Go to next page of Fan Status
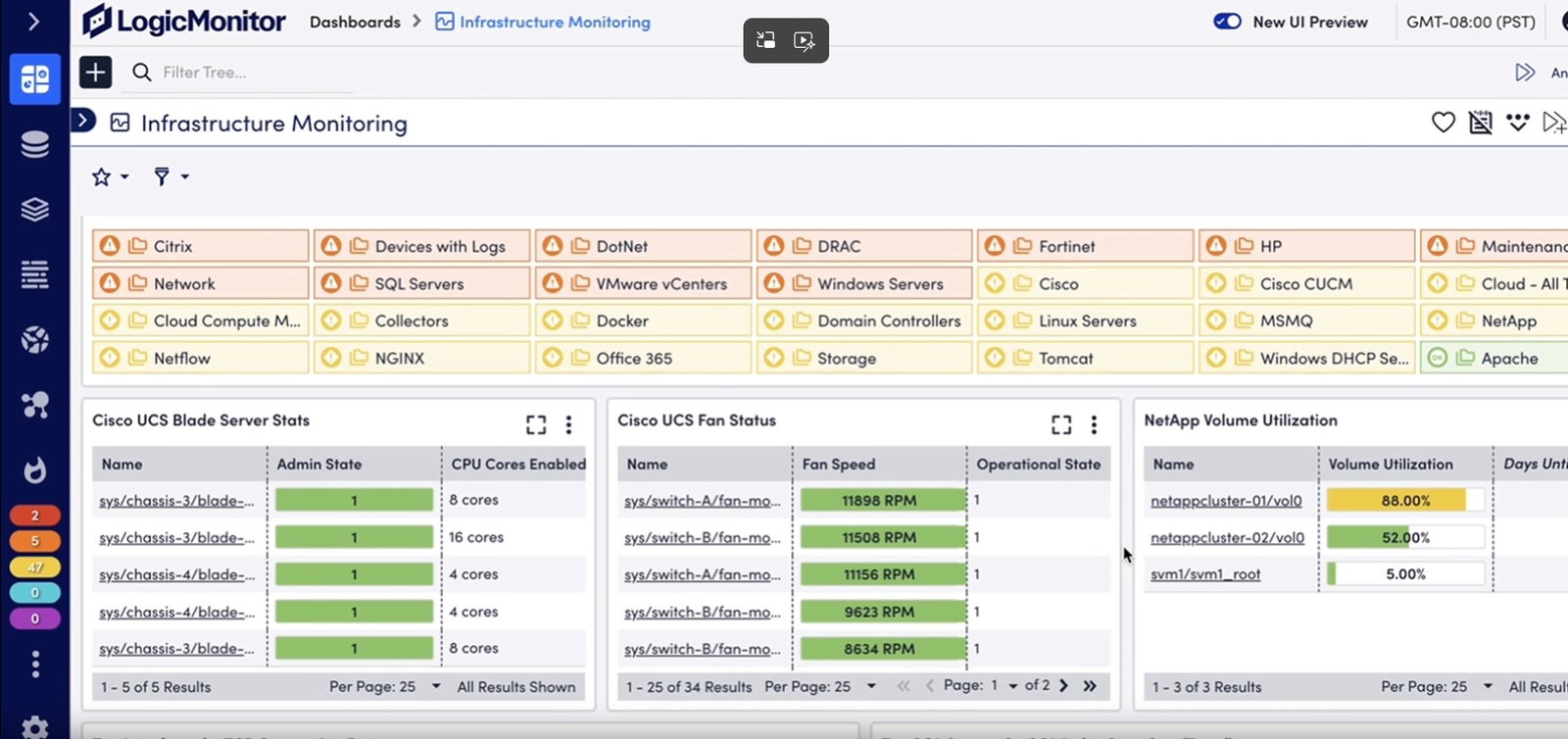 1064,686
